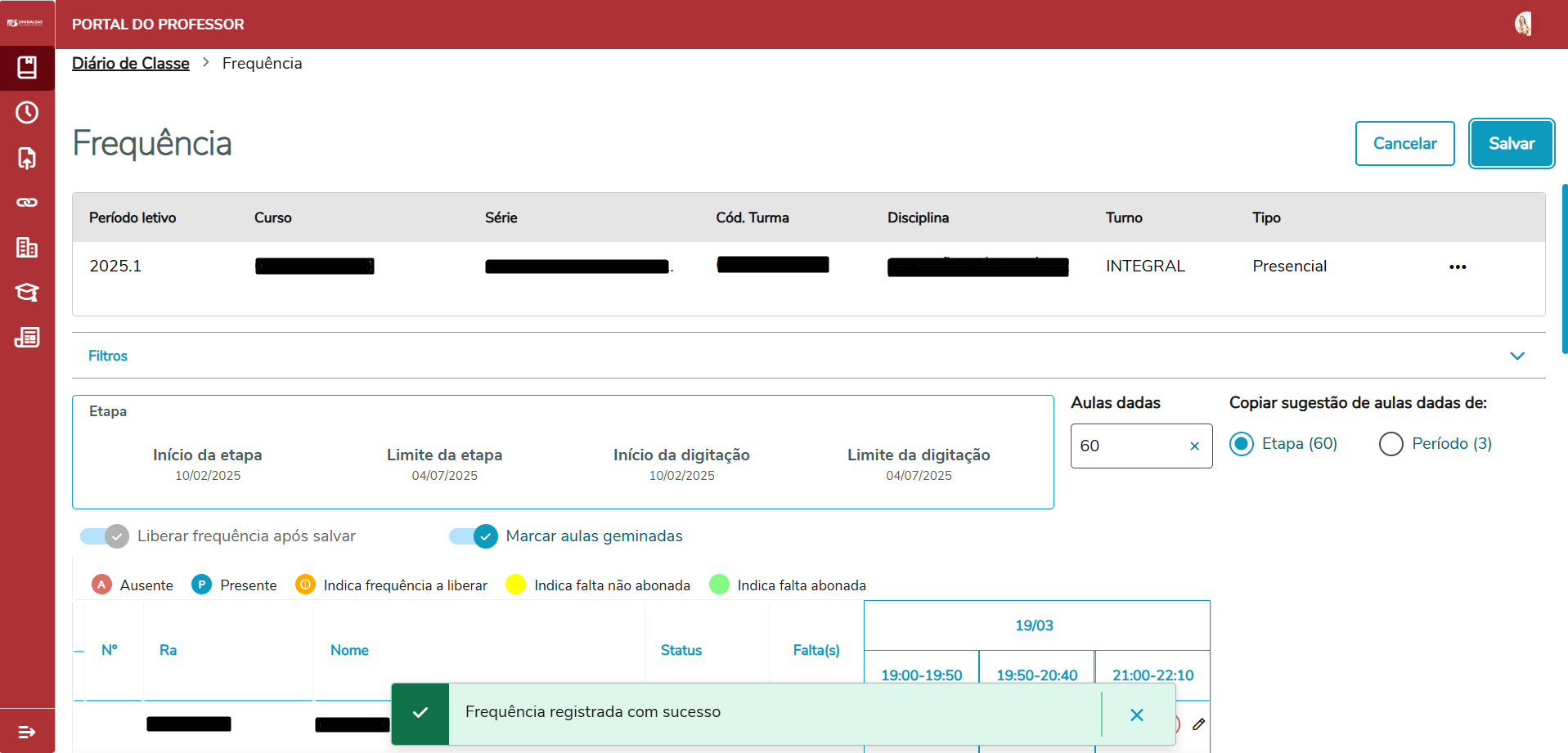The height and width of the screenshot is (753, 1568).
Task: Toggle Liberar frequência após salvar switch
Action: (105, 536)
